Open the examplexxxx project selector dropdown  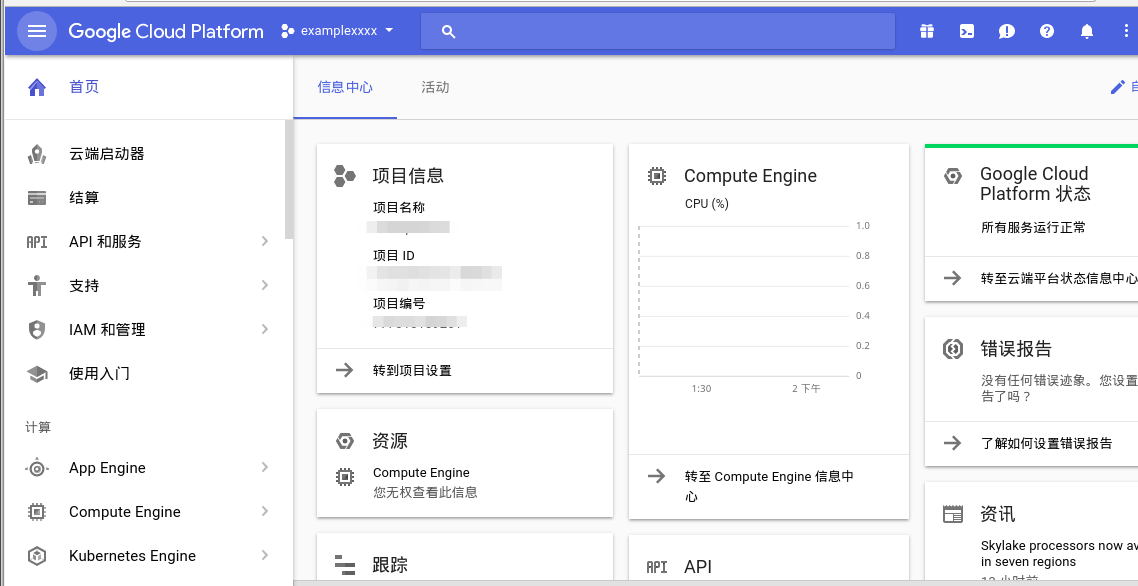click(x=337, y=30)
